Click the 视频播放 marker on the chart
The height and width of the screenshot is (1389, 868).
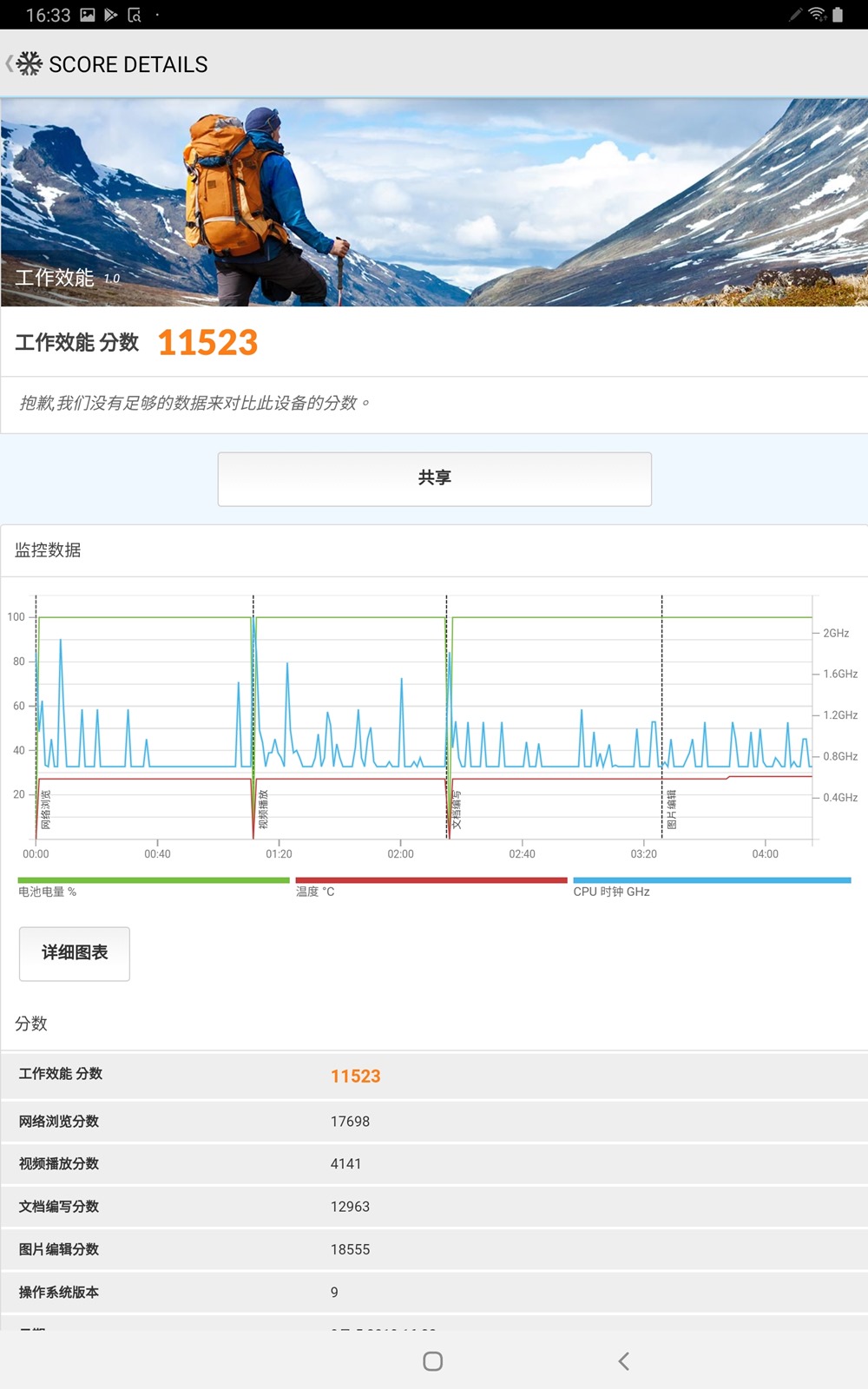(x=264, y=809)
